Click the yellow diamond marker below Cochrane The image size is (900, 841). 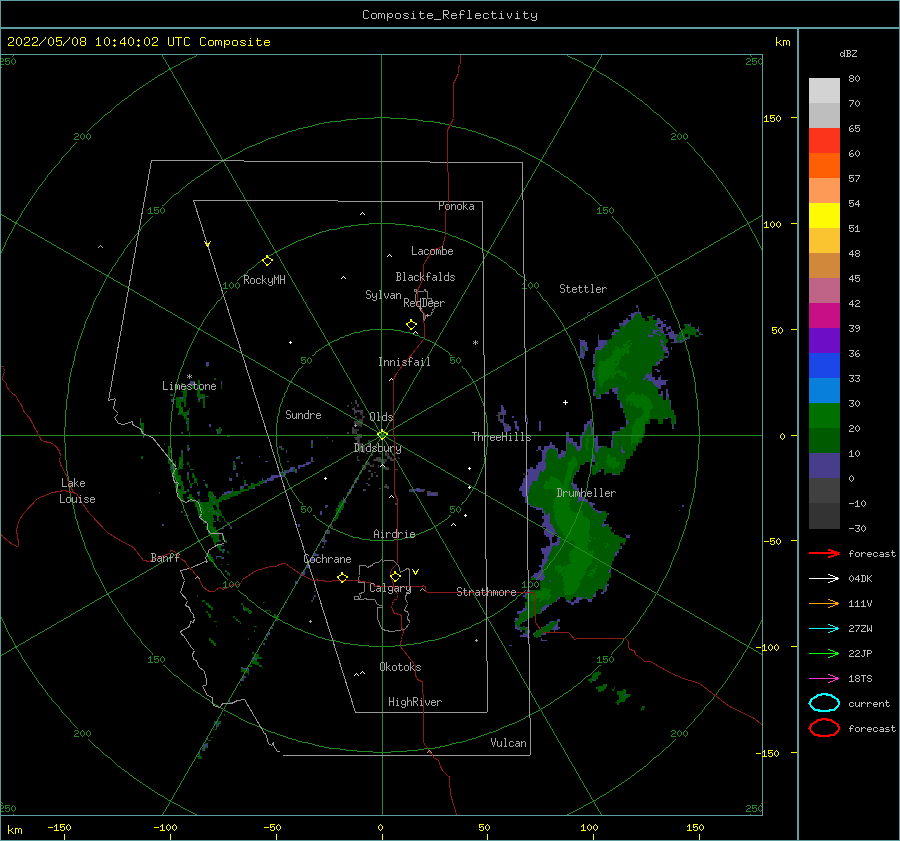tap(342, 578)
